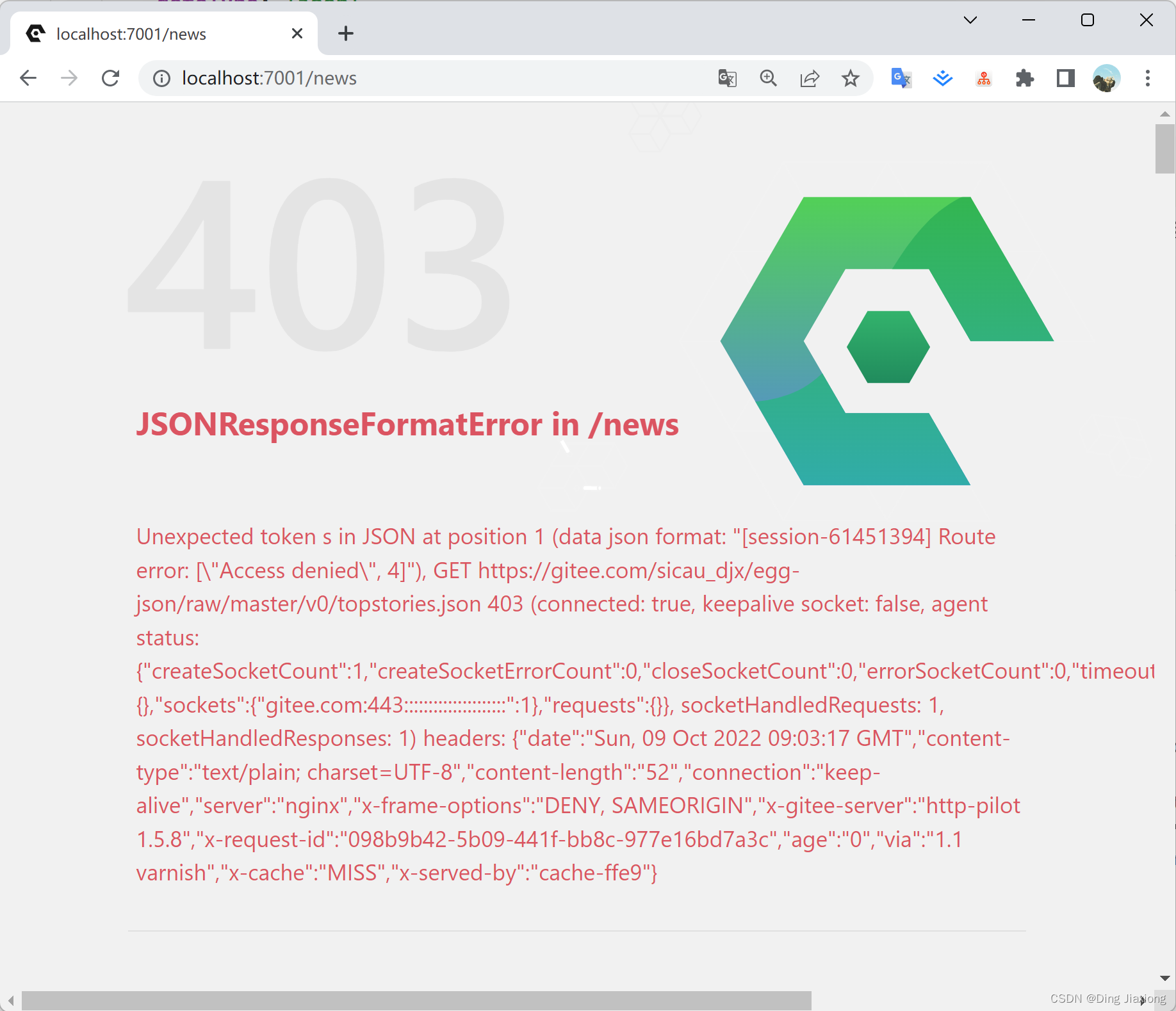
Task: Click the 'createSocketCount' status line
Action: (646, 671)
